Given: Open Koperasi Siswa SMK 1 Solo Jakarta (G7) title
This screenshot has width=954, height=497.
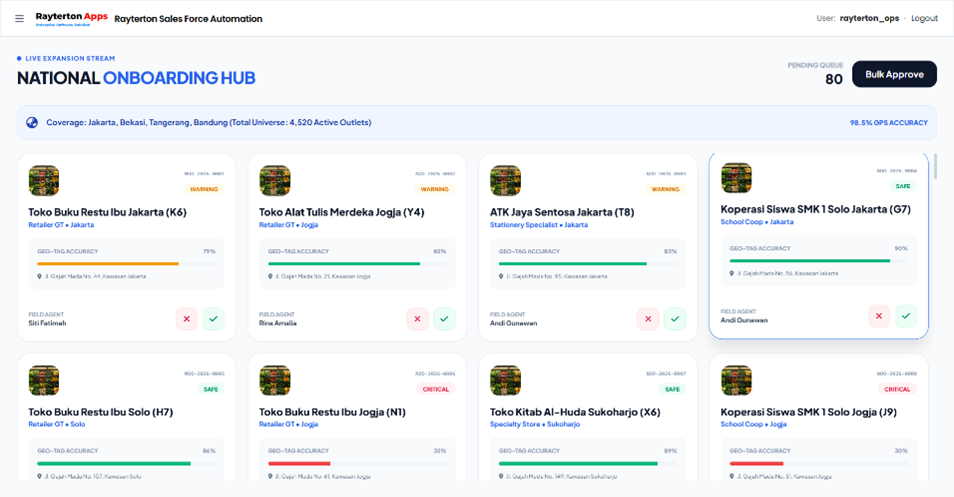Looking at the screenshot, I should click(x=816, y=209).
